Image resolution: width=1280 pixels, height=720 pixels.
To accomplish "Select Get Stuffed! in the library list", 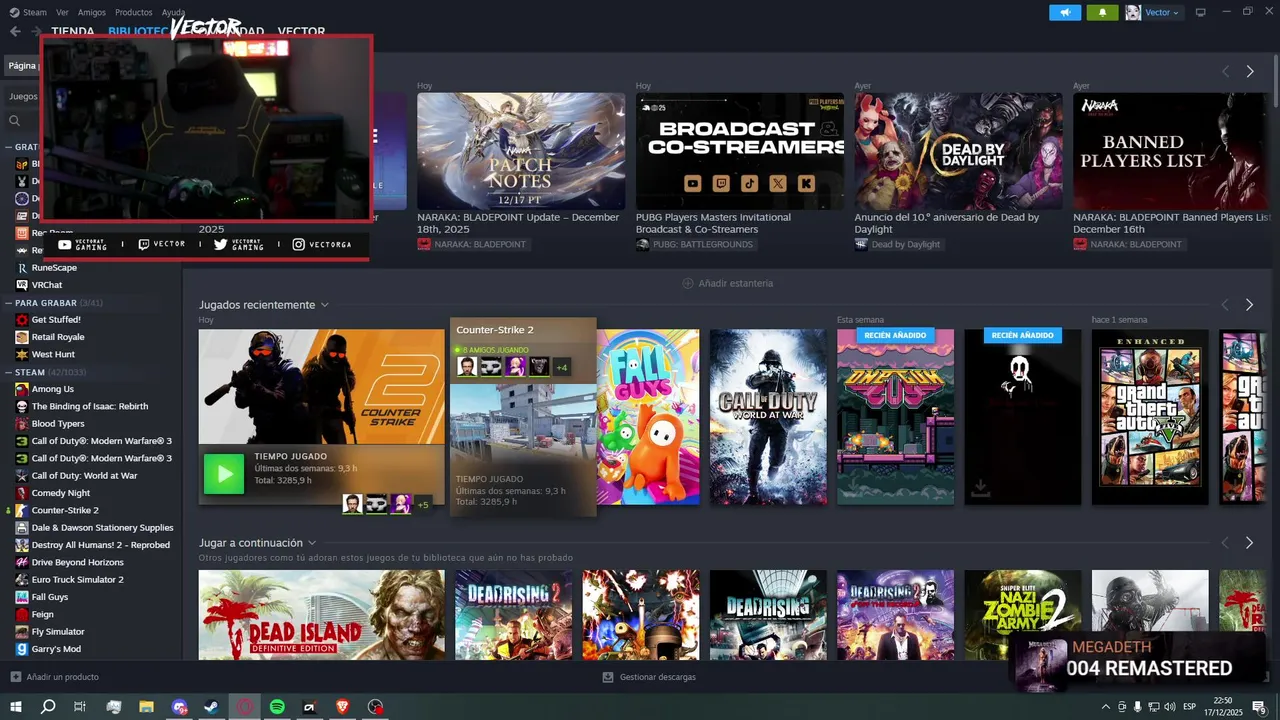I will point(56,320).
